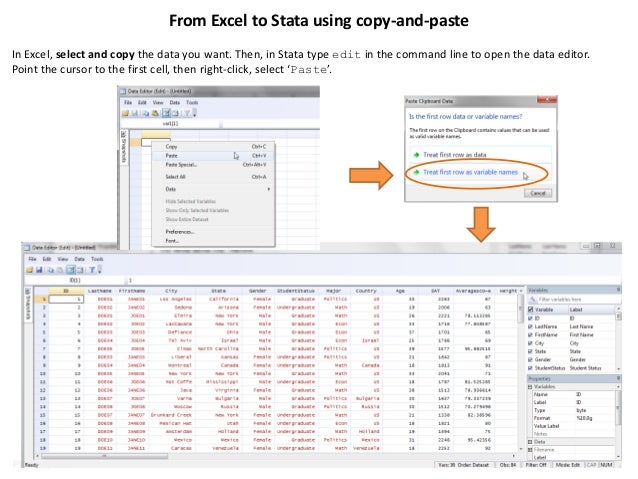638x479 pixels.
Task: Open File menu in upper Data Editor
Action: pos(128,103)
